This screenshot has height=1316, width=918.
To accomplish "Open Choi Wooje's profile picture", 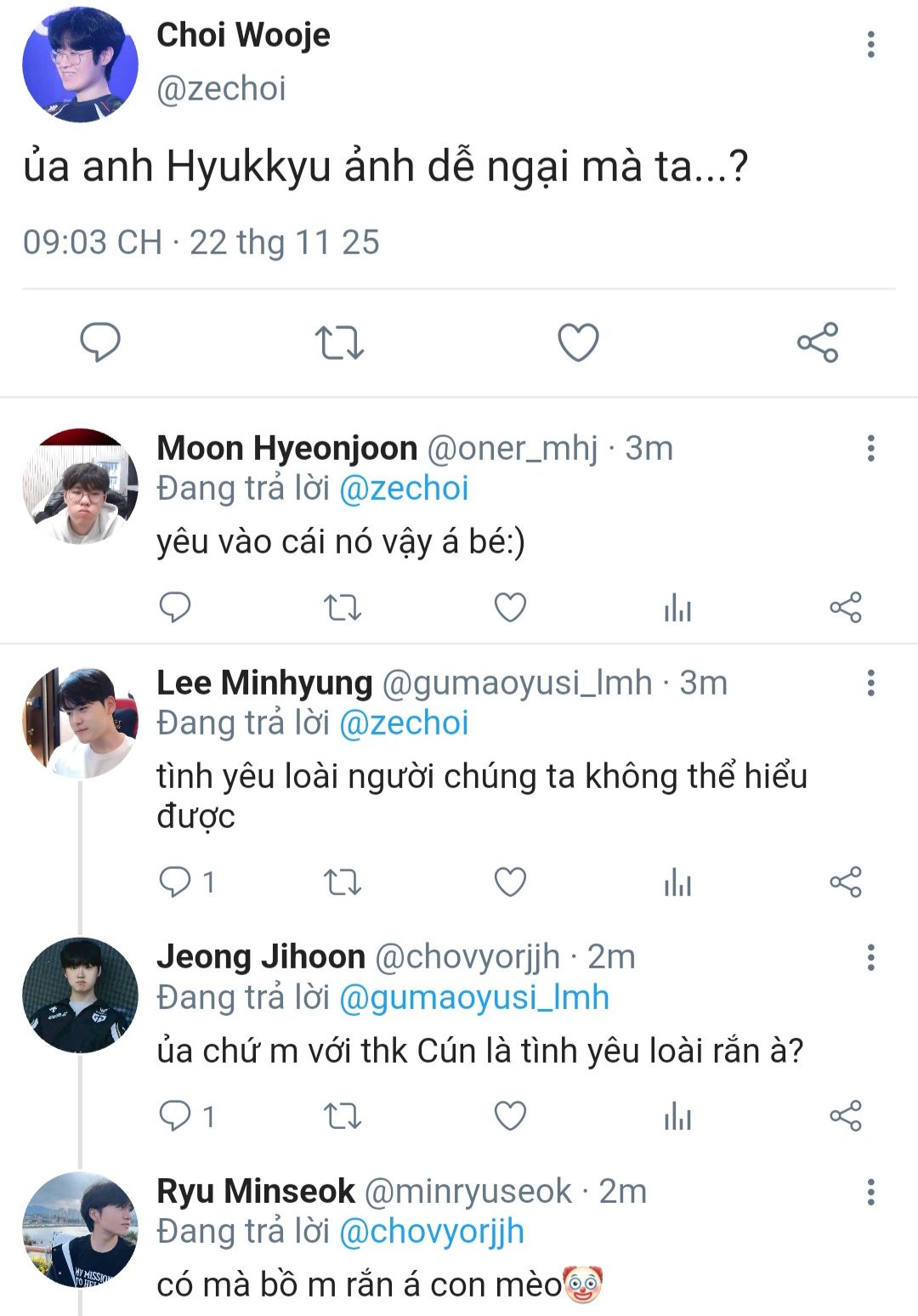I will (x=80, y=65).
